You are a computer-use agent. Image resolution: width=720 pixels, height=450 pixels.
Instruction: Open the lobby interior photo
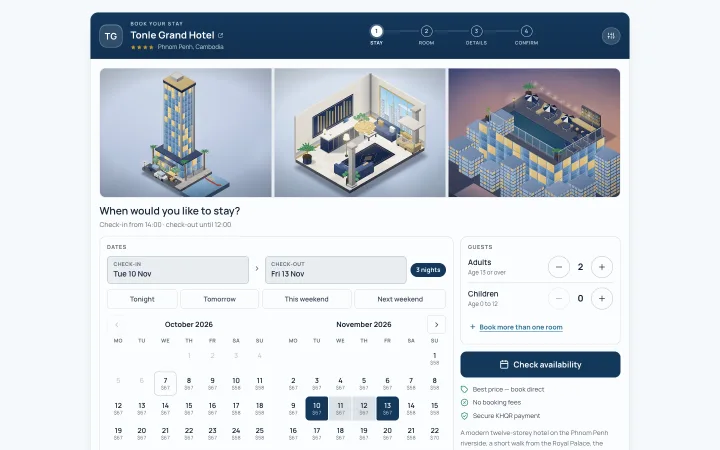pos(360,133)
